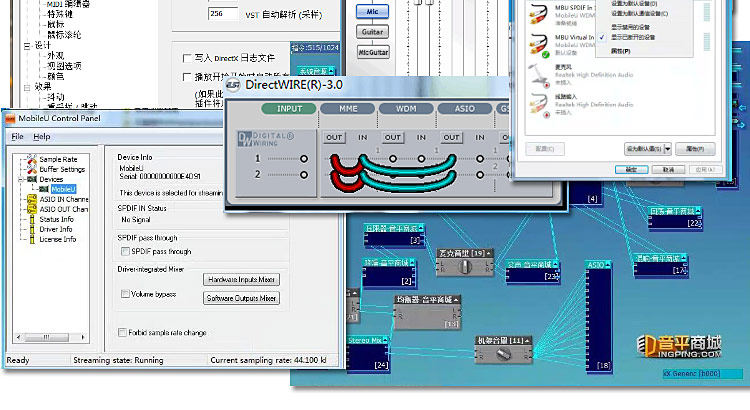Click the Status Info tree icon
This screenshot has width=750, height=410.
coord(32,219)
